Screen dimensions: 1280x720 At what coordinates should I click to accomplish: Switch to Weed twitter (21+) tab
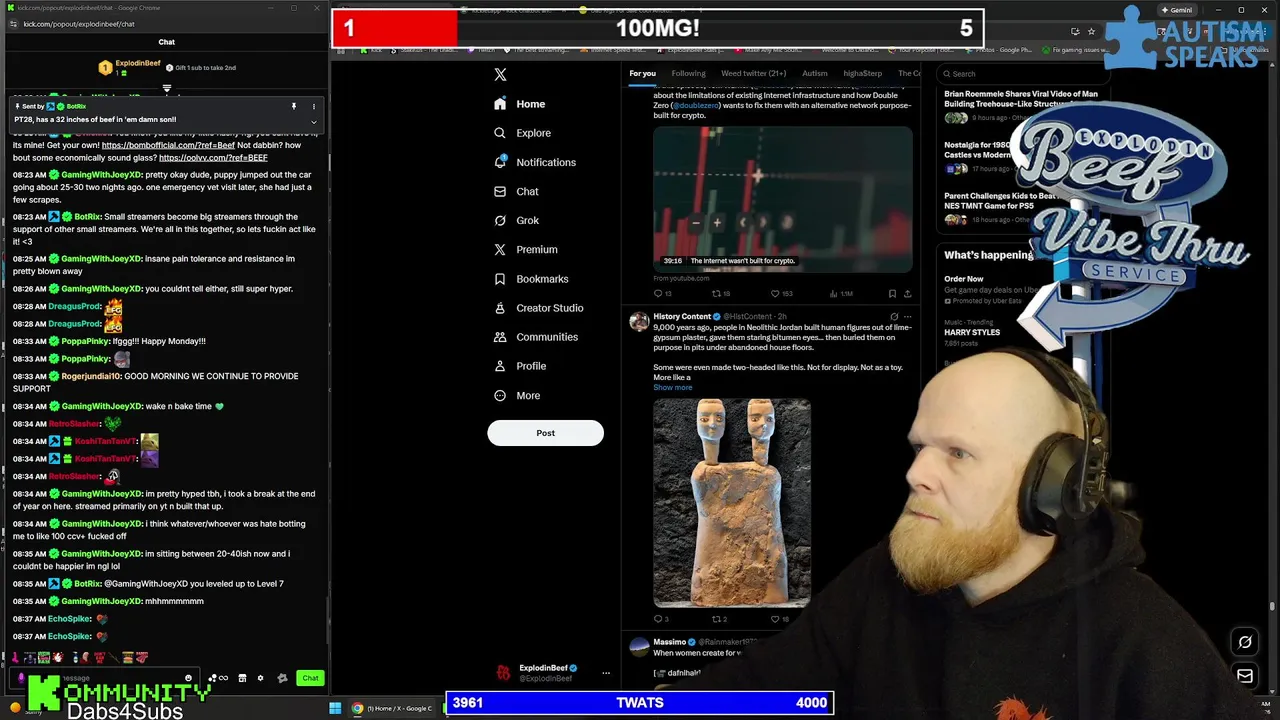753,73
